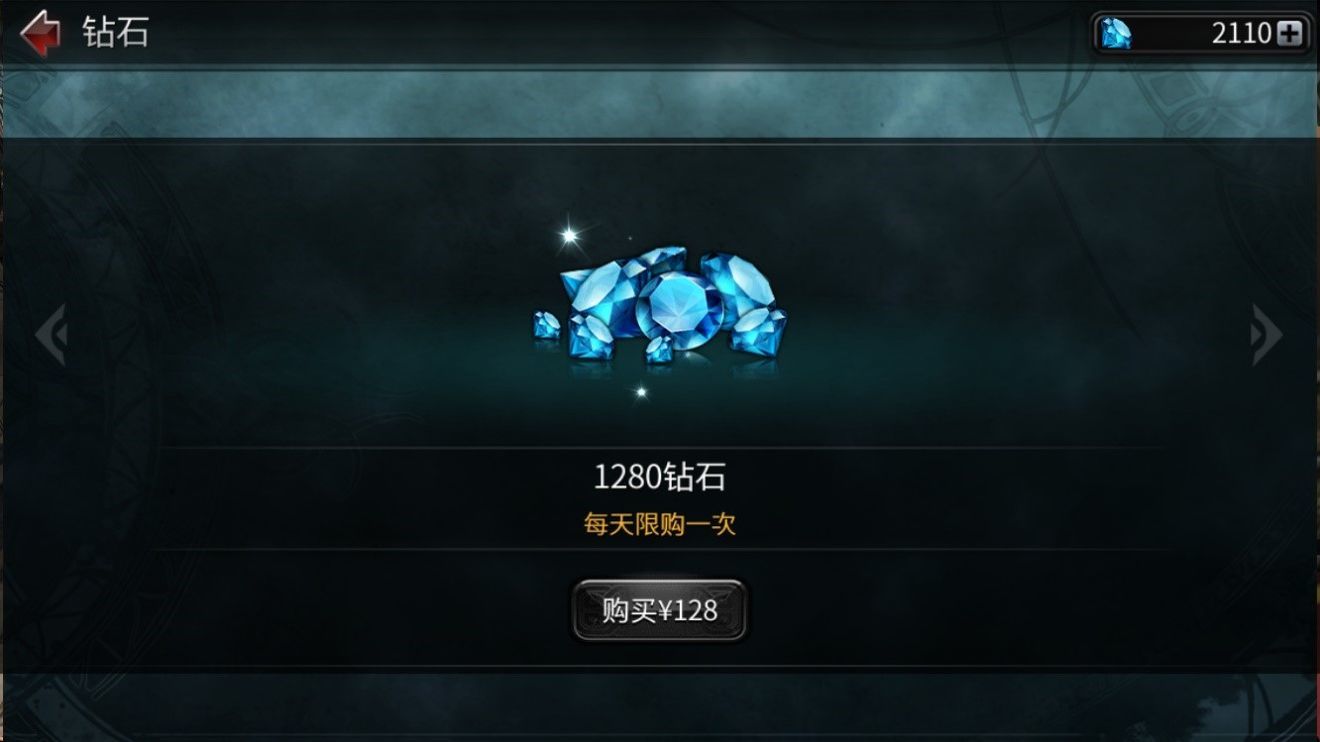This screenshot has width=1320, height=742.
Task: Click the blue diamond currency icon
Action: pyautogui.click(x=1115, y=33)
